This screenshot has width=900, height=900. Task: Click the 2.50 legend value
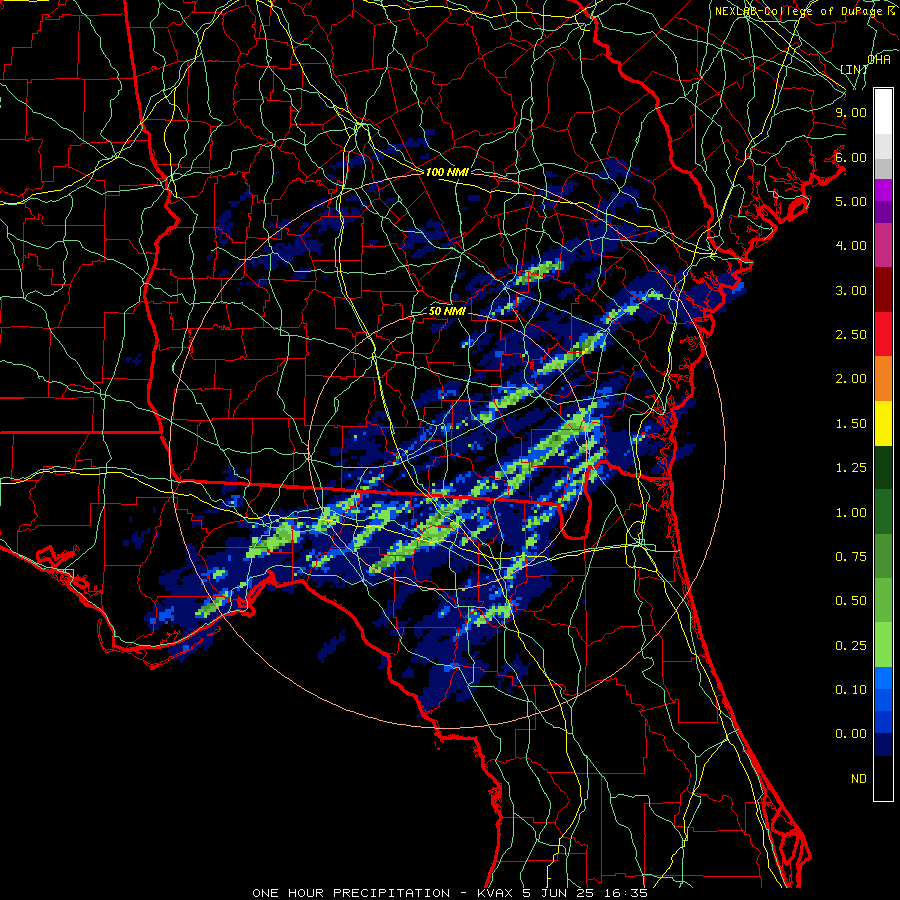[851, 335]
